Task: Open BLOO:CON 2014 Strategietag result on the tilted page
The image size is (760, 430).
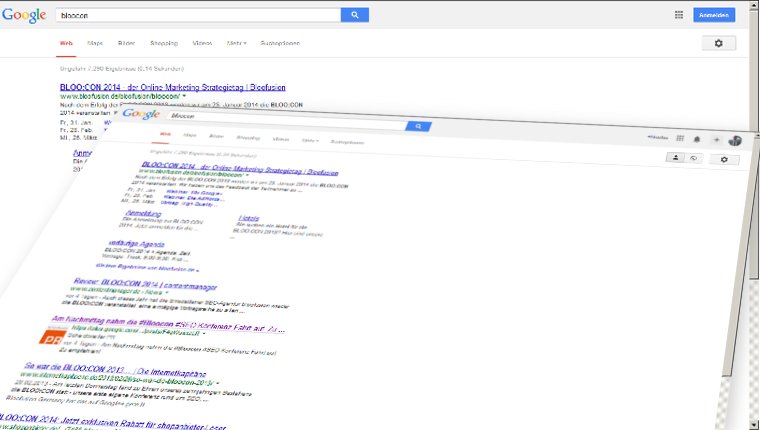Action: (x=240, y=168)
